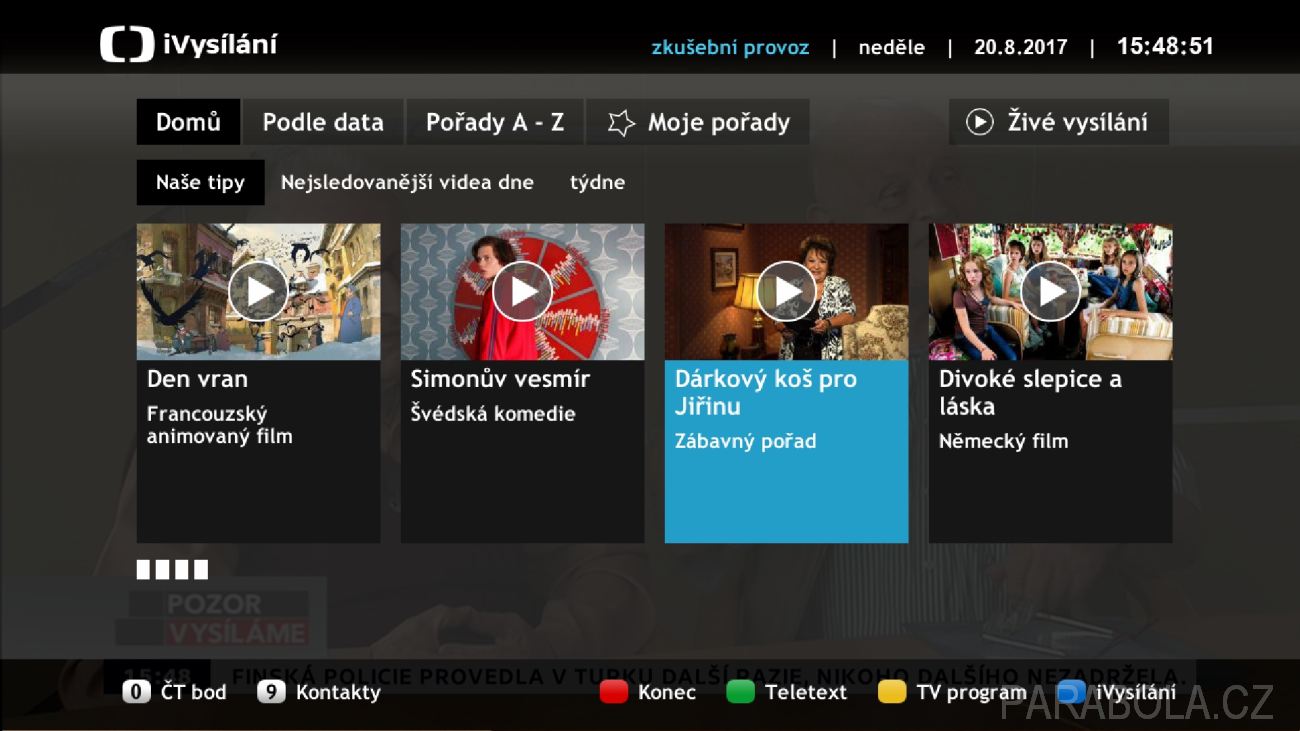Click the blue iVysílání button icon
The height and width of the screenshot is (731, 1300).
[x=1071, y=692]
